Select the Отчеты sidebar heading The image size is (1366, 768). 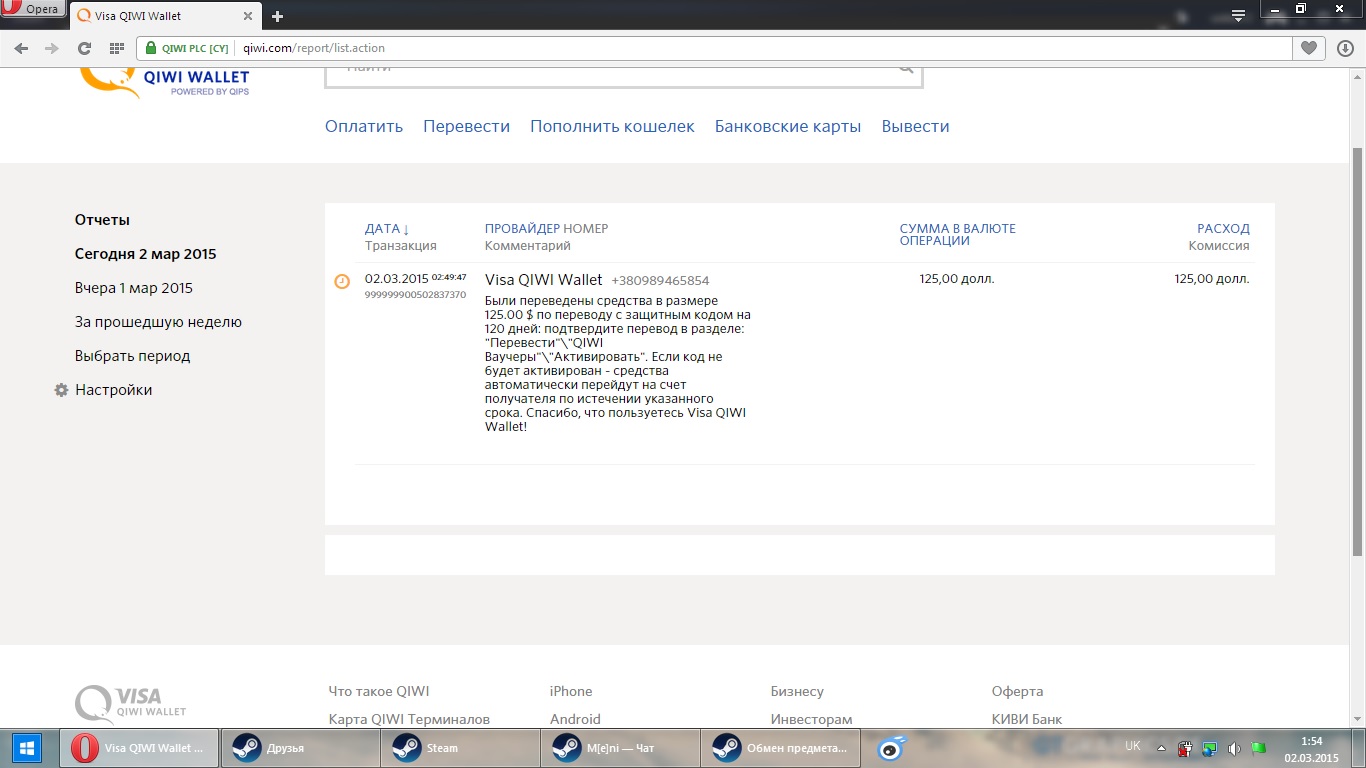click(x=102, y=220)
